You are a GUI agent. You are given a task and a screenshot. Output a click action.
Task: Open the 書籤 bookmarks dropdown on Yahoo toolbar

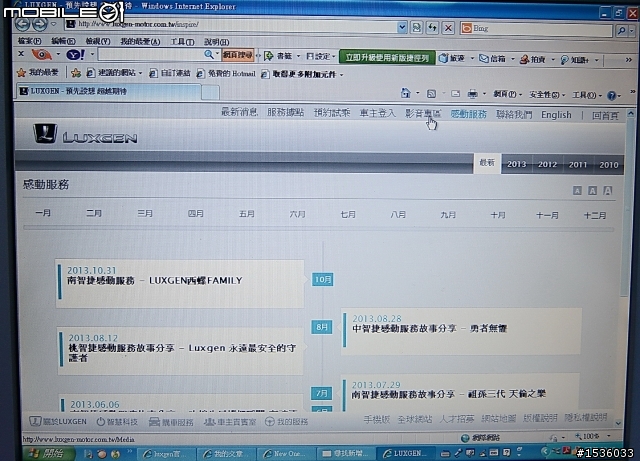point(298,56)
